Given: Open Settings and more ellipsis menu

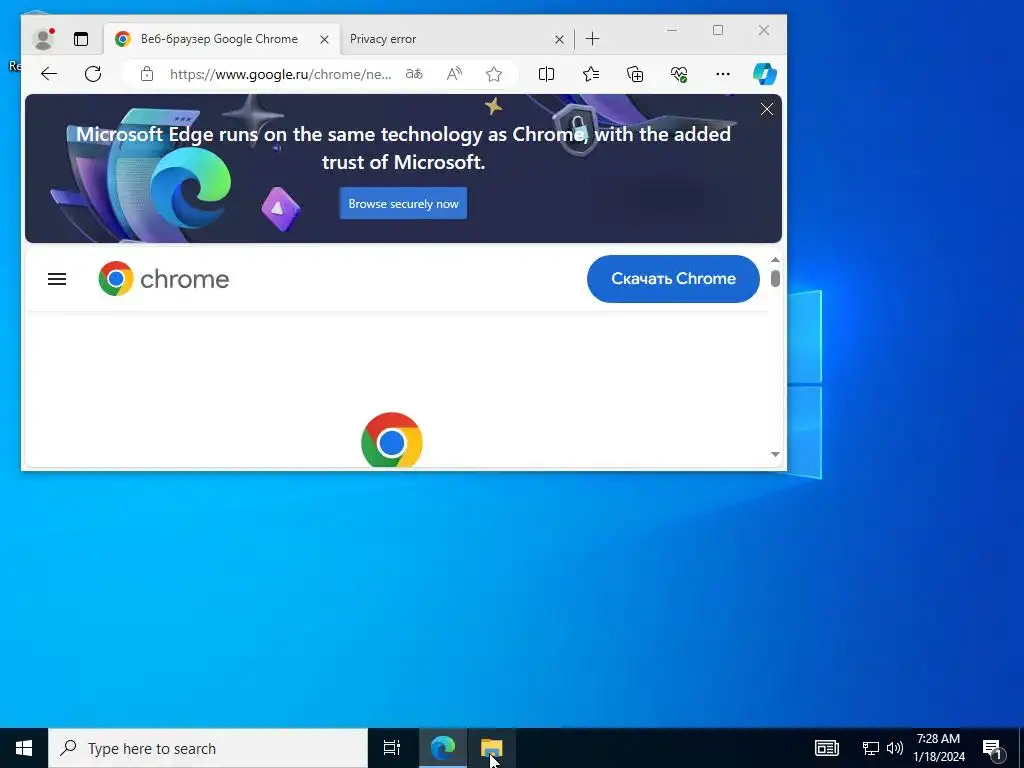Looking at the screenshot, I should pyautogui.click(x=723, y=74).
